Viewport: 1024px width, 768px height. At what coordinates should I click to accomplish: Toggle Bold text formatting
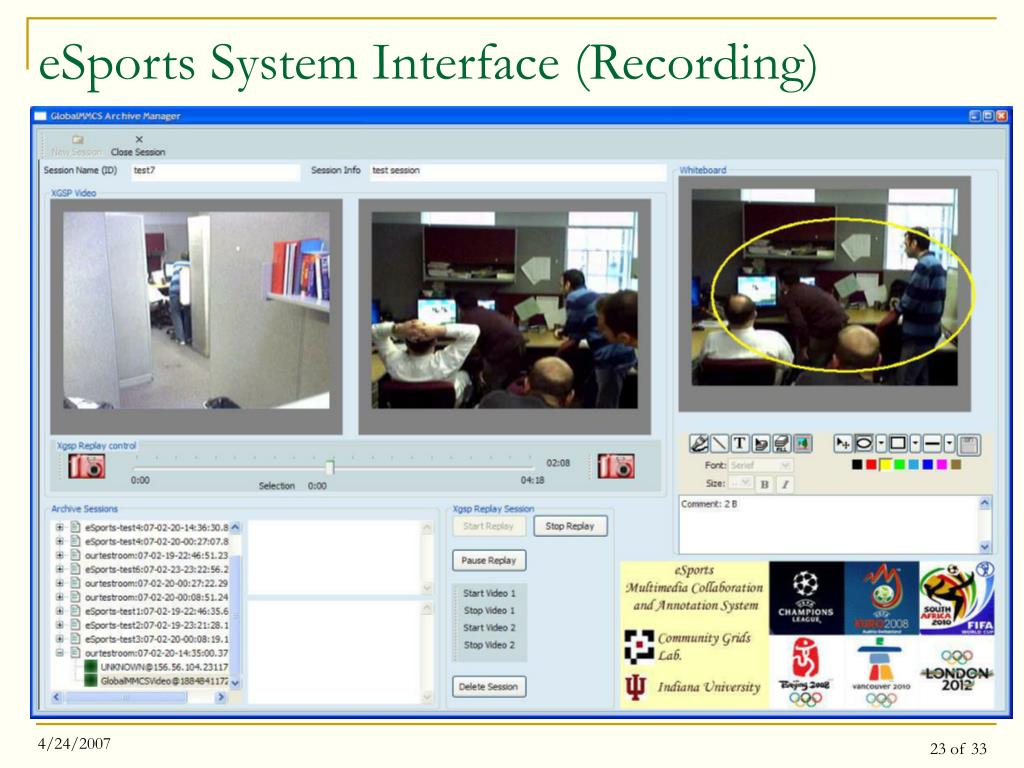[765, 485]
